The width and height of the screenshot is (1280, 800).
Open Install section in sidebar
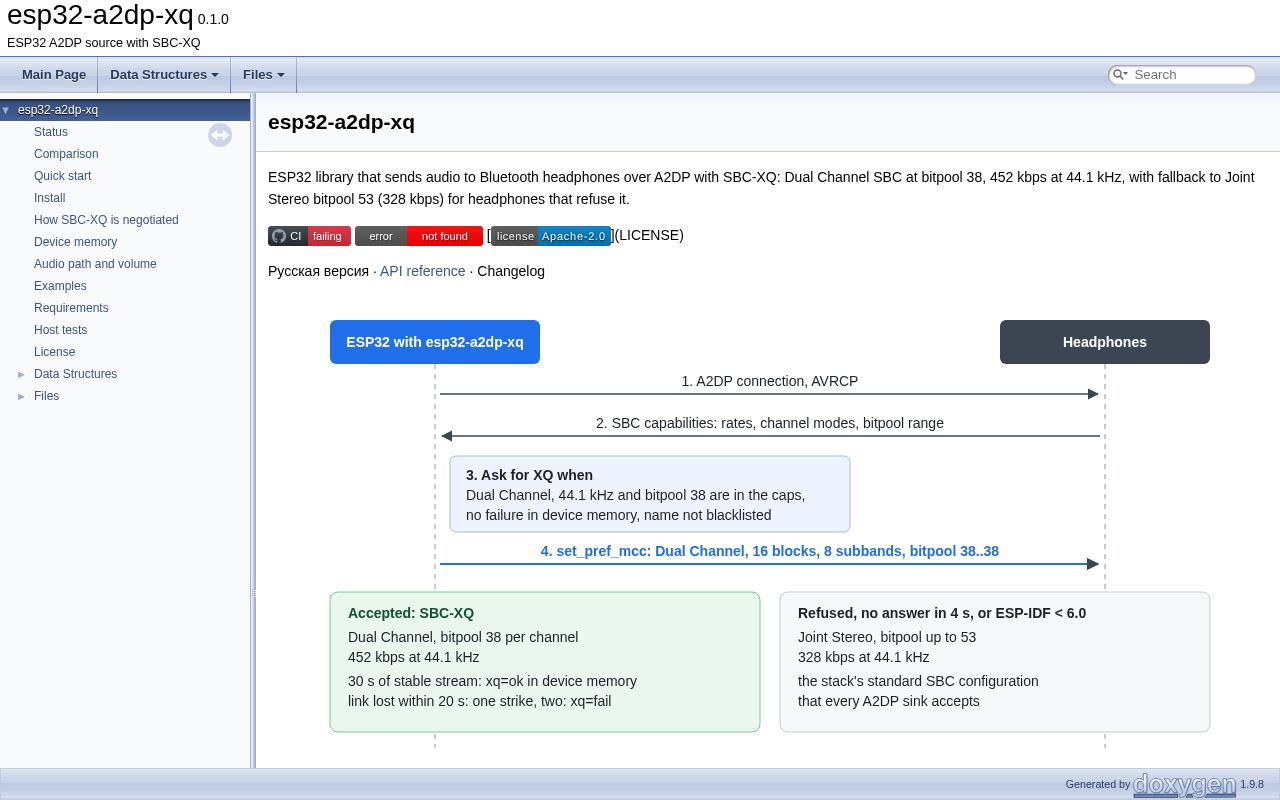coord(50,198)
